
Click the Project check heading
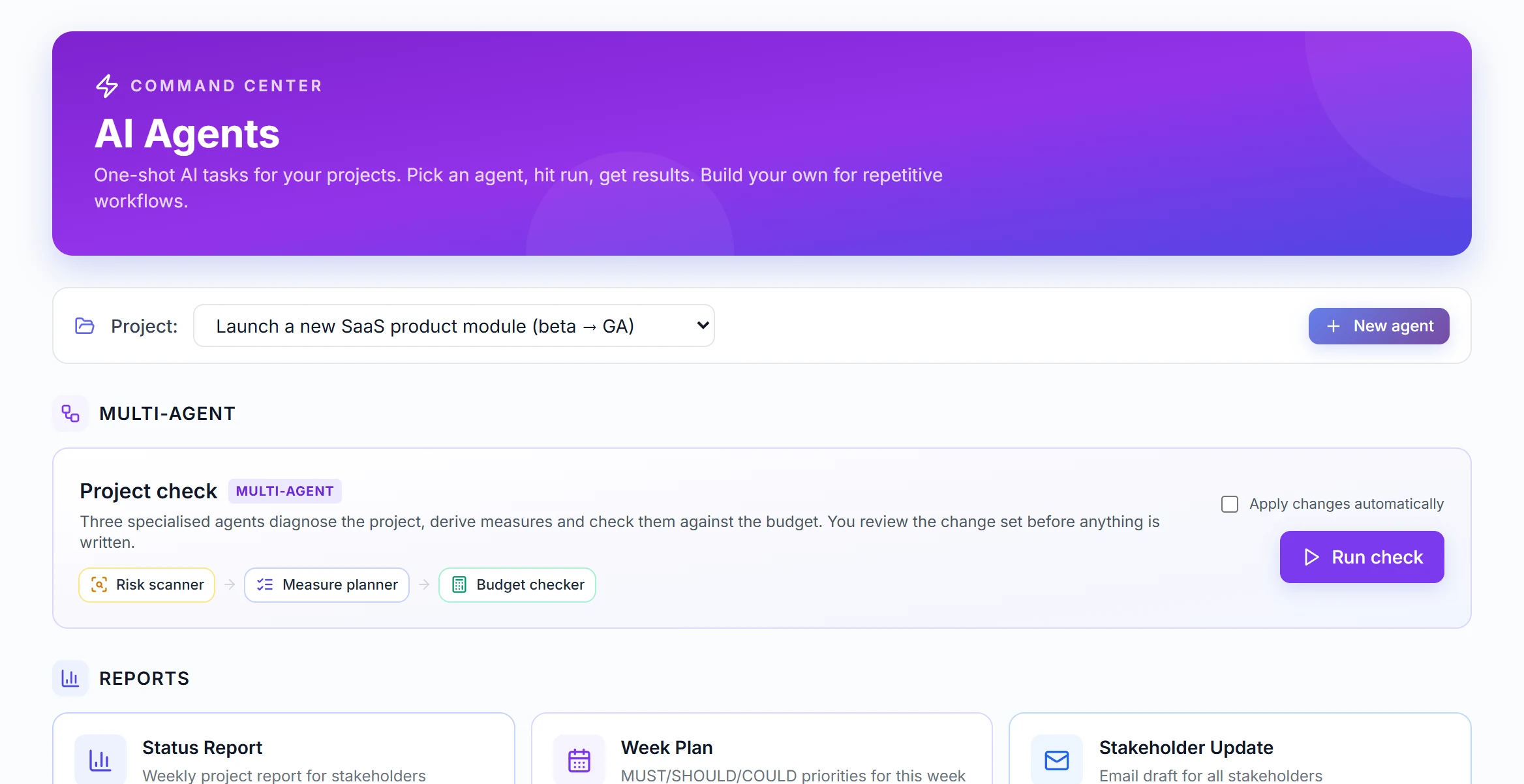coord(148,491)
